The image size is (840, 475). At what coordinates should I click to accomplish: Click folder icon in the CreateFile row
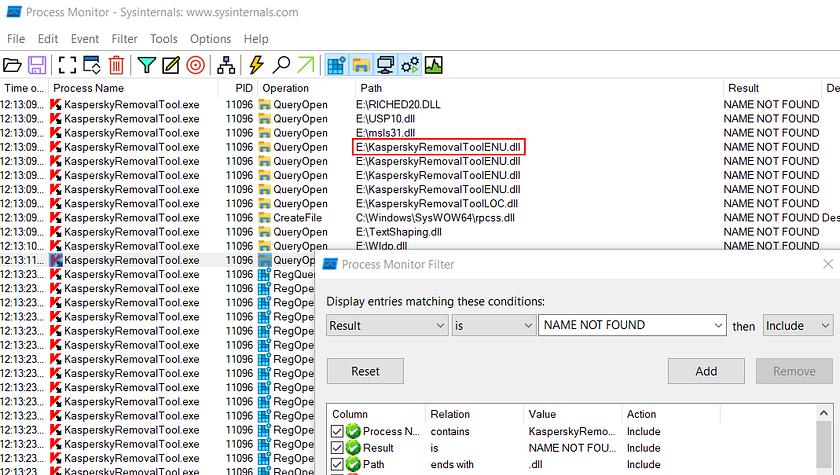pyautogui.click(x=264, y=218)
